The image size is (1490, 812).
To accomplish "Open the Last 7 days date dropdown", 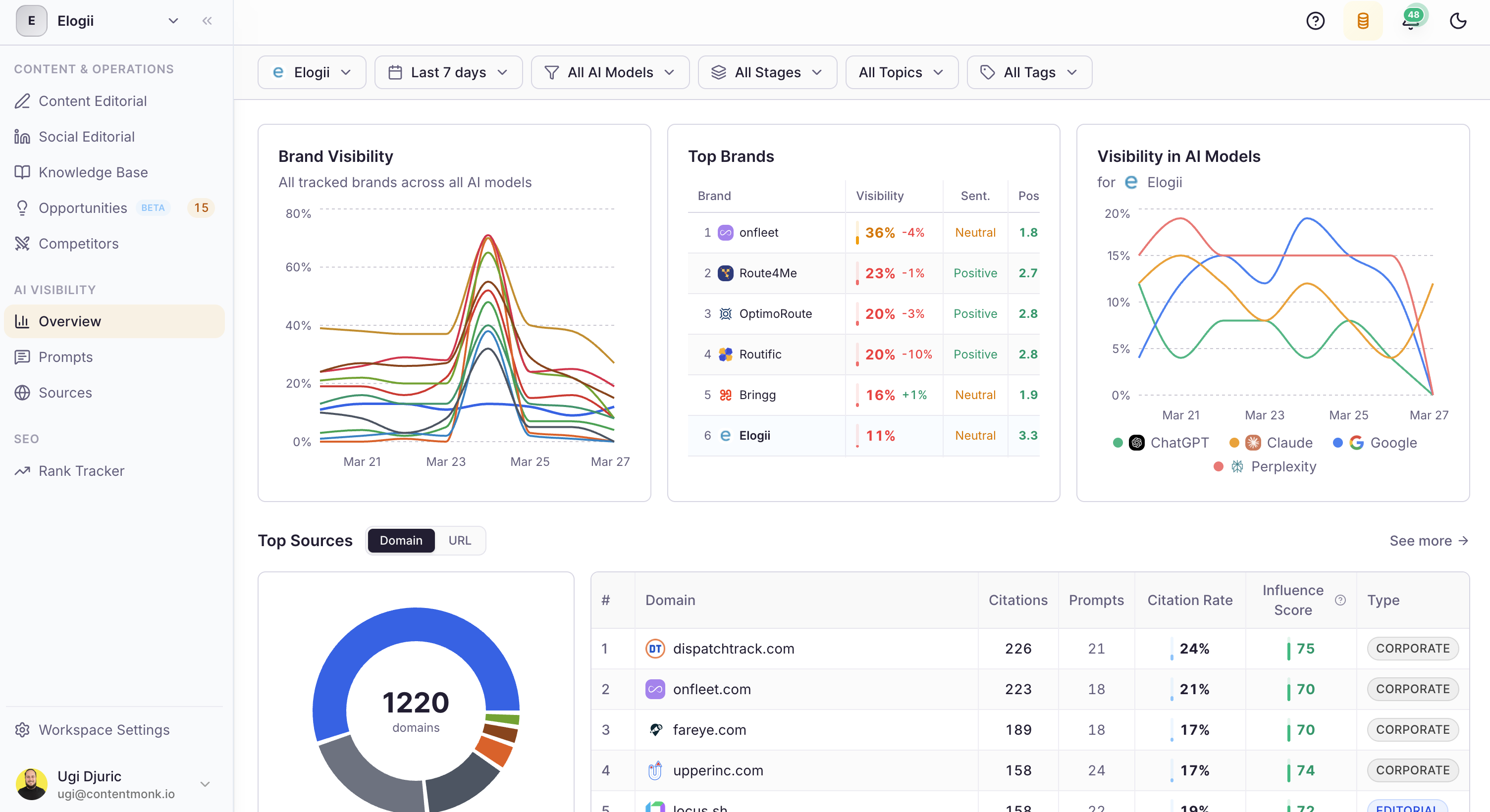I will click(x=448, y=72).
